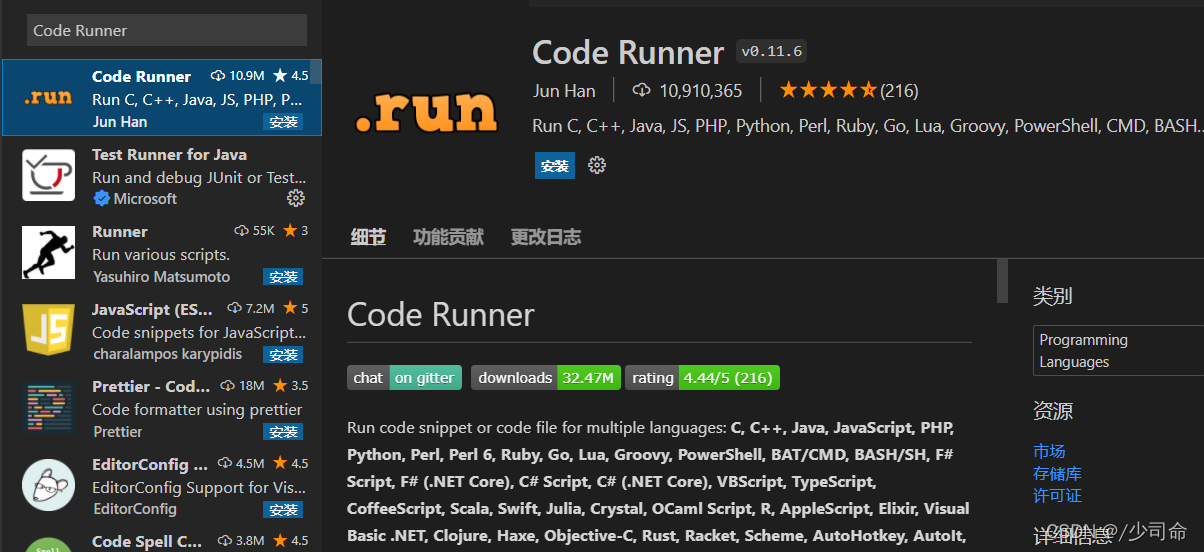Click the Code Spell Checker extension icon

48,545
